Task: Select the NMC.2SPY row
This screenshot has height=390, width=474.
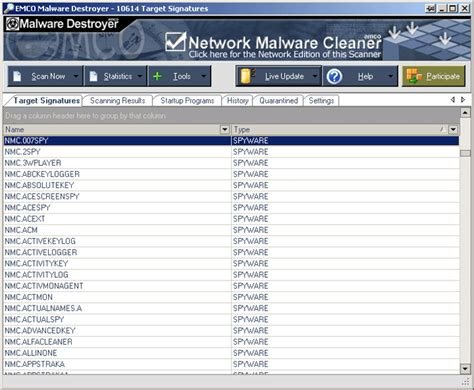Action: [231, 152]
